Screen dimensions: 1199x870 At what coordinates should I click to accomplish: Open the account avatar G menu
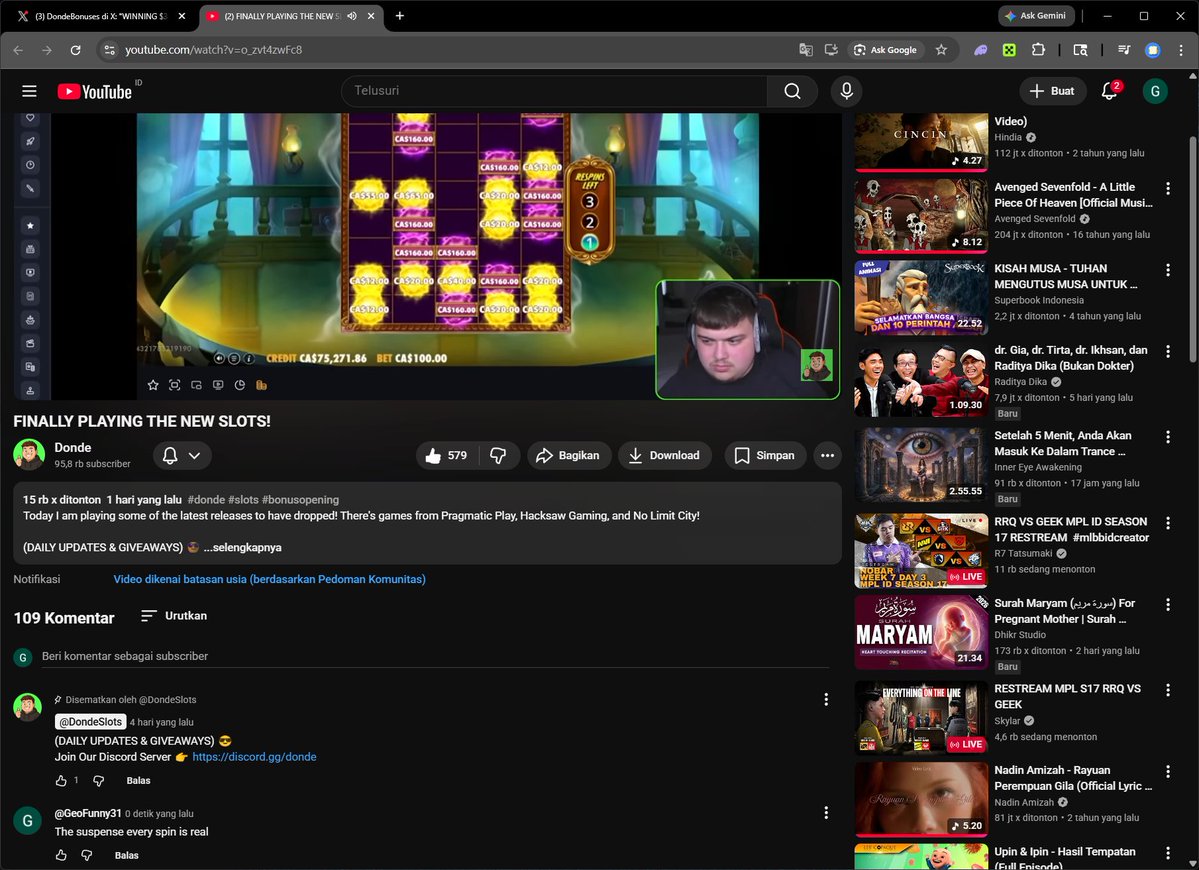click(1155, 91)
